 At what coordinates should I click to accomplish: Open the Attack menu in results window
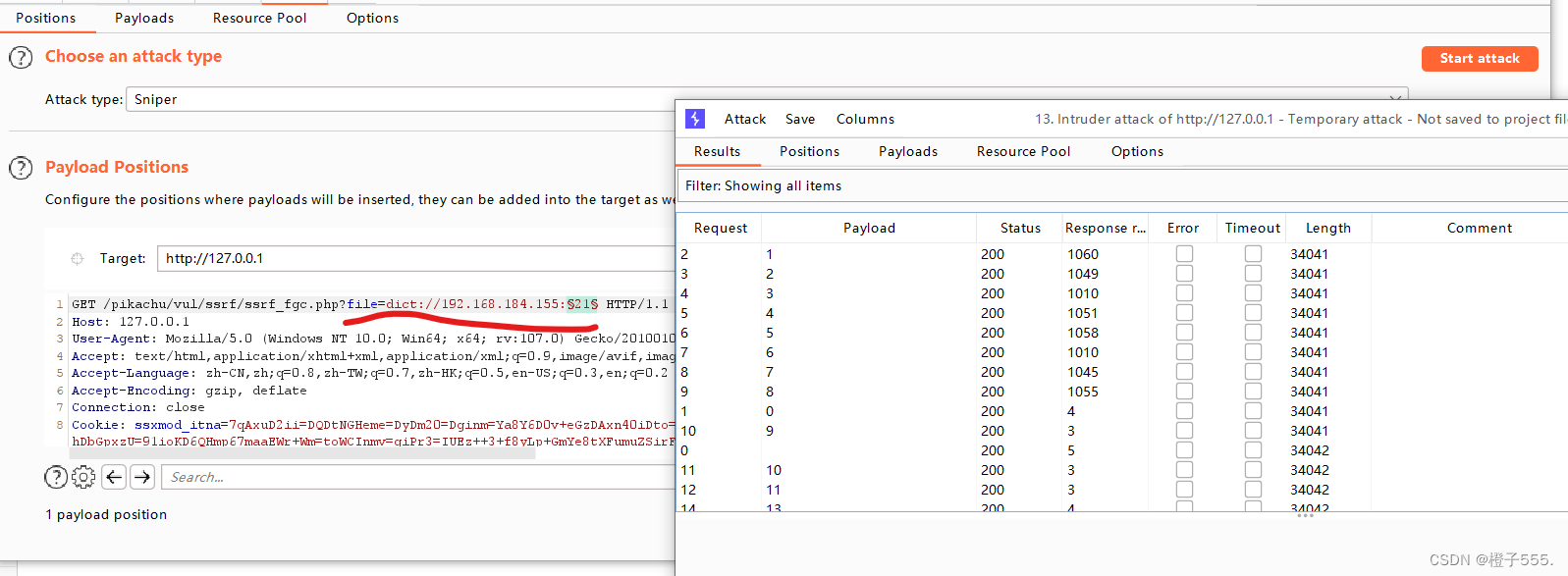[x=745, y=119]
